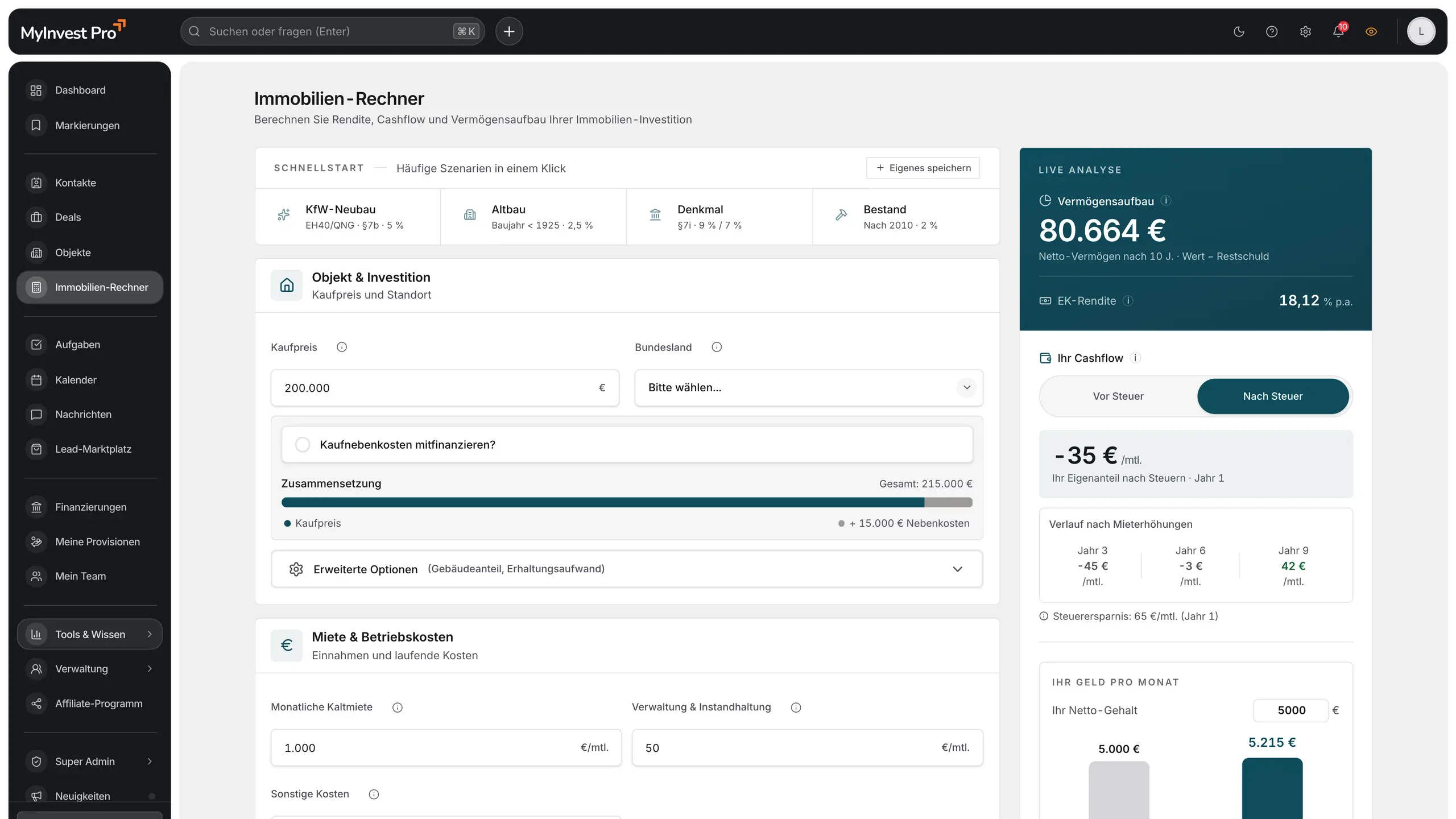1456x819 pixels.
Task: Click Eigenes speichern button
Action: click(x=923, y=168)
